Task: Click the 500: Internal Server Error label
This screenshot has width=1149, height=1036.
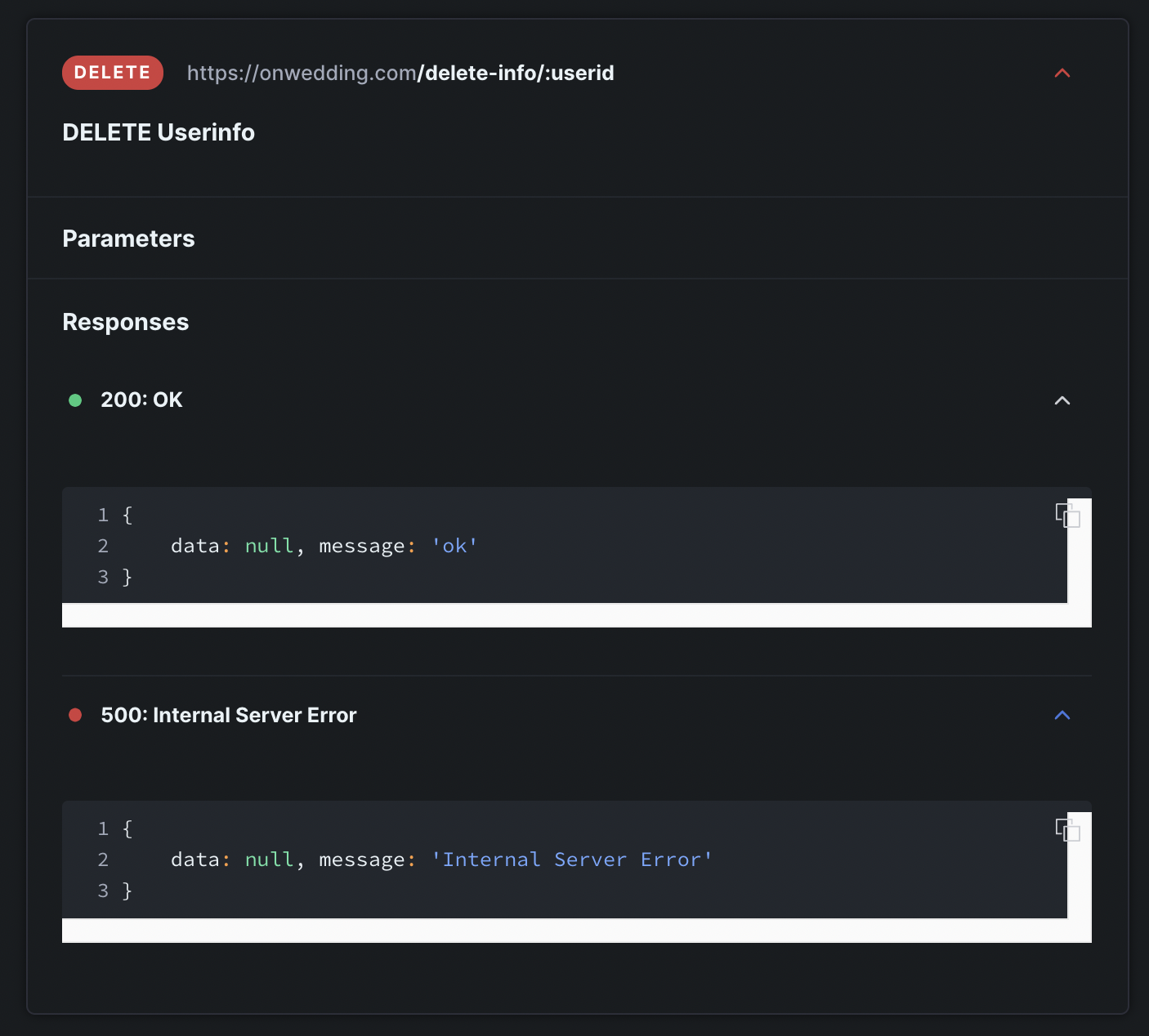Action: 229,715
